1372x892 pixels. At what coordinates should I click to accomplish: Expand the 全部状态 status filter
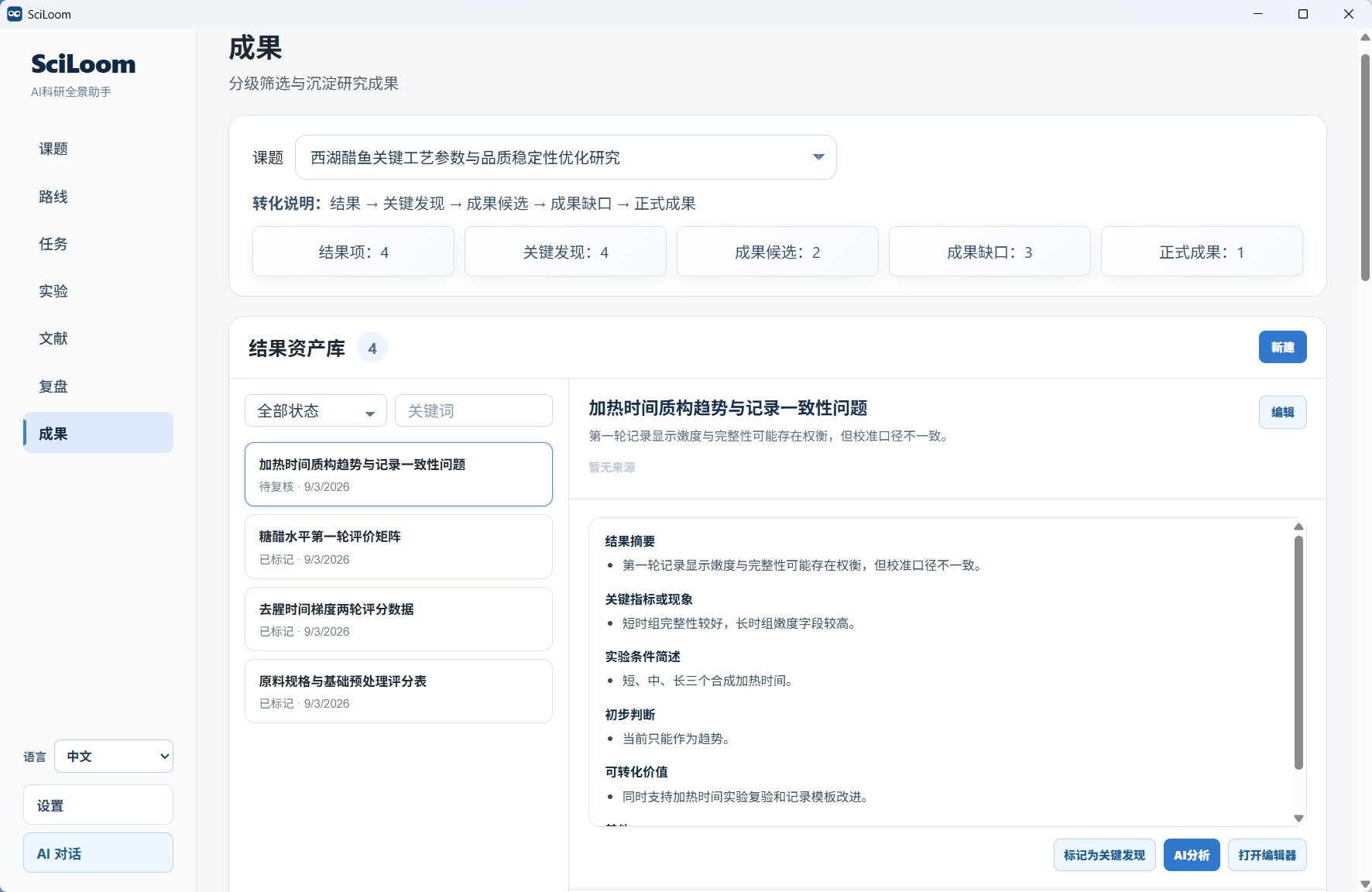point(316,410)
